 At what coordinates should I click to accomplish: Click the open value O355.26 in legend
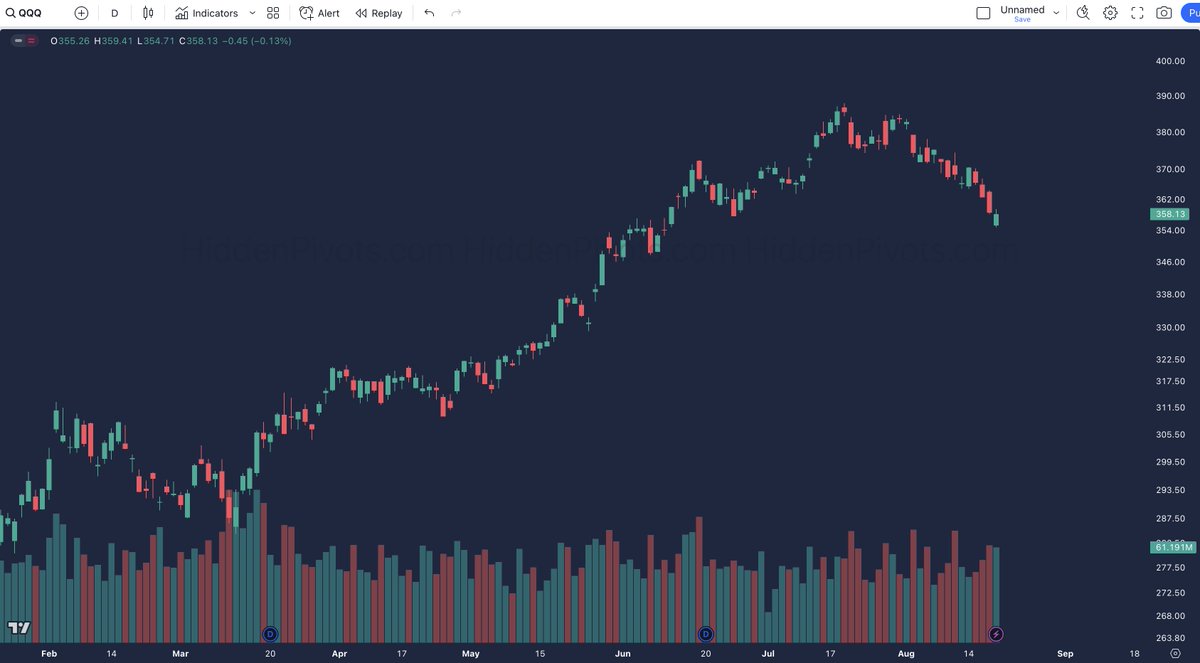[70, 41]
